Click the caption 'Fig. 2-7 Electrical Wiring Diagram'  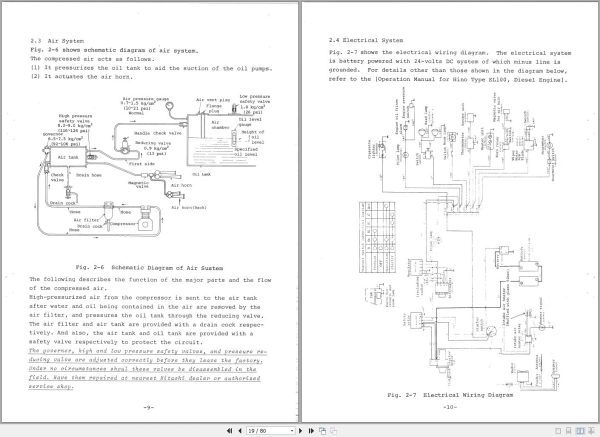(x=450, y=395)
